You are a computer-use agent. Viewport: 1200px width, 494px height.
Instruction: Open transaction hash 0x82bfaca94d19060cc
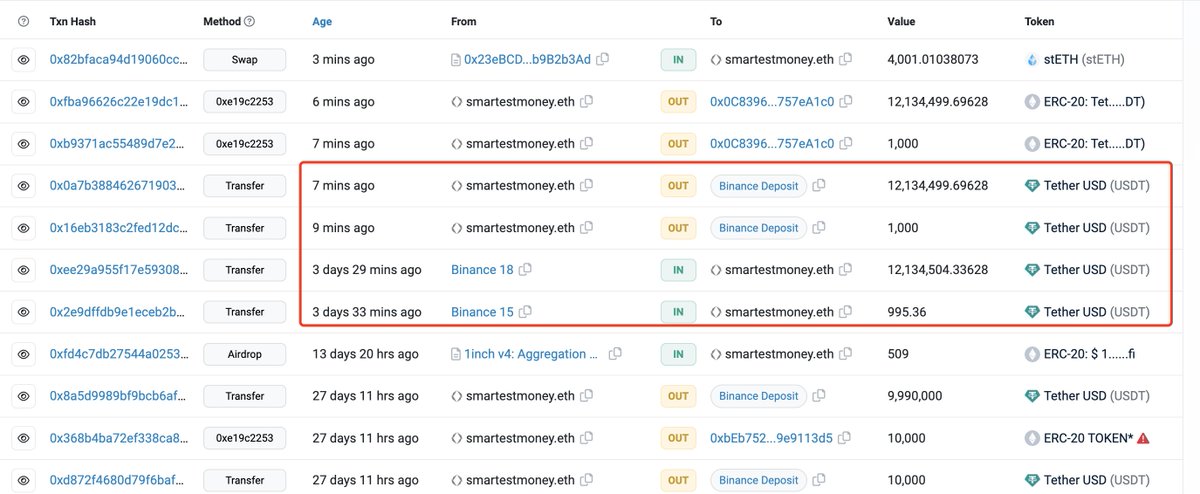(118, 60)
